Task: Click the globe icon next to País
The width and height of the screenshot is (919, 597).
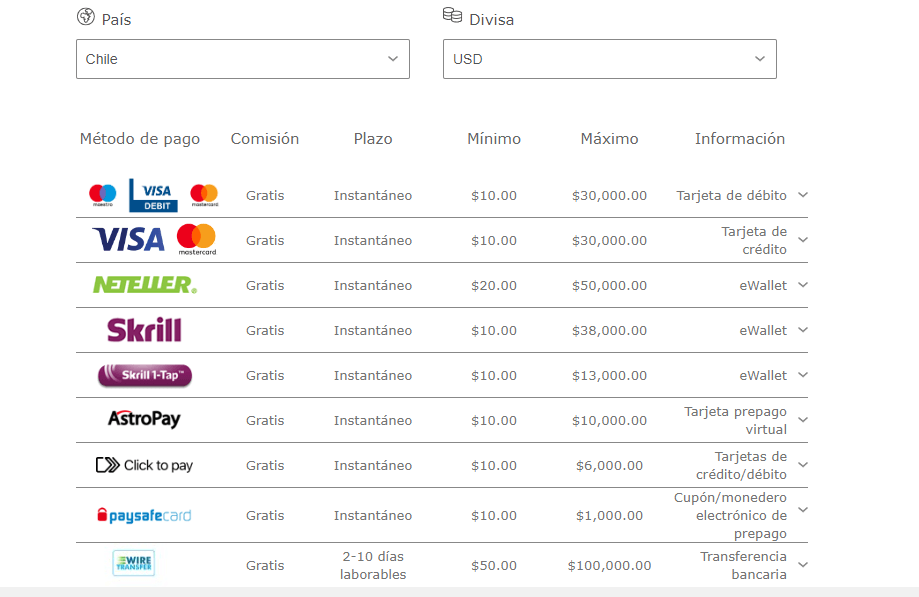Action: 86,16
